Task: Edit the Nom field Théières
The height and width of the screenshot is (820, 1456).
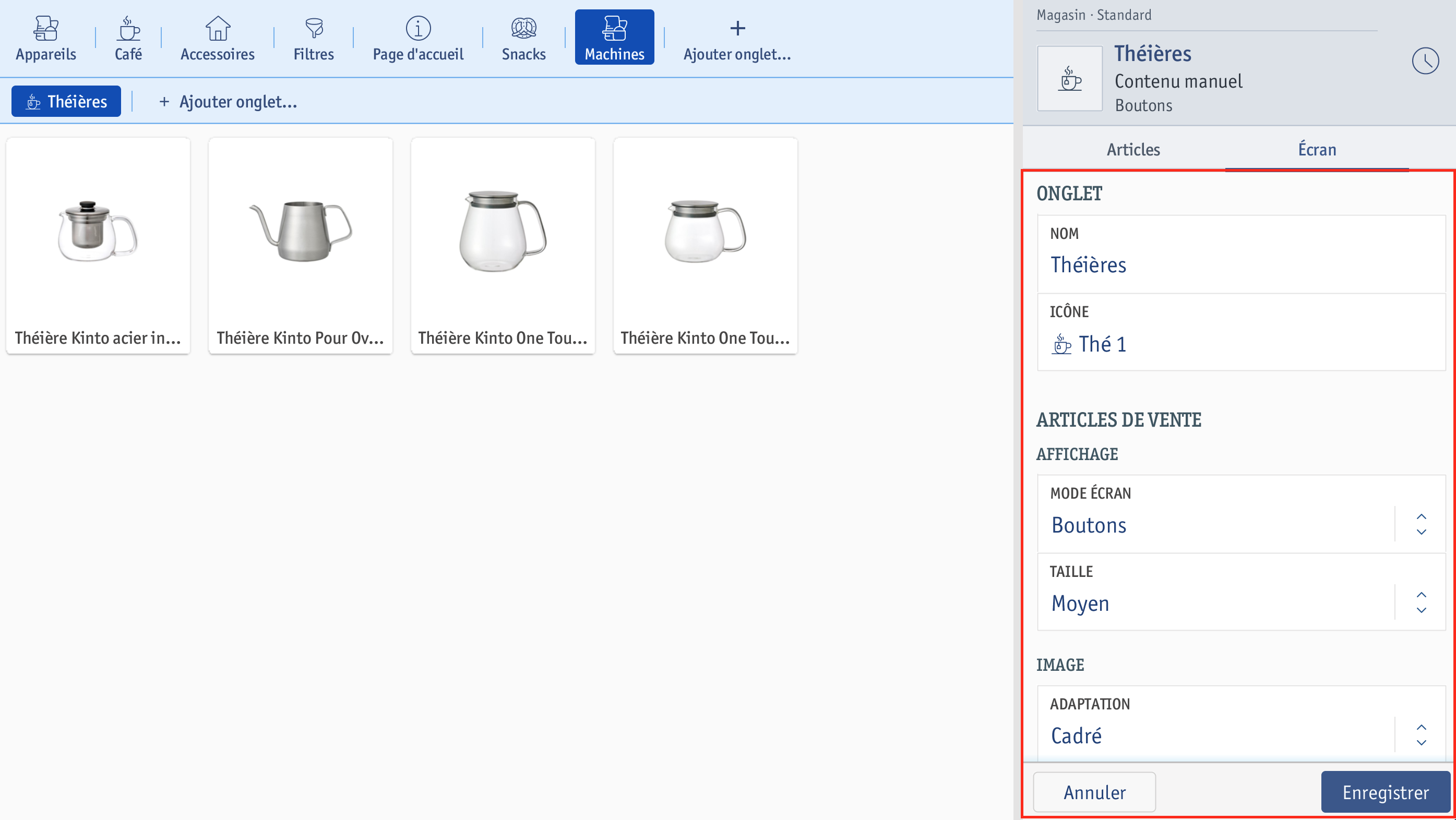Action: [1241, 254]
